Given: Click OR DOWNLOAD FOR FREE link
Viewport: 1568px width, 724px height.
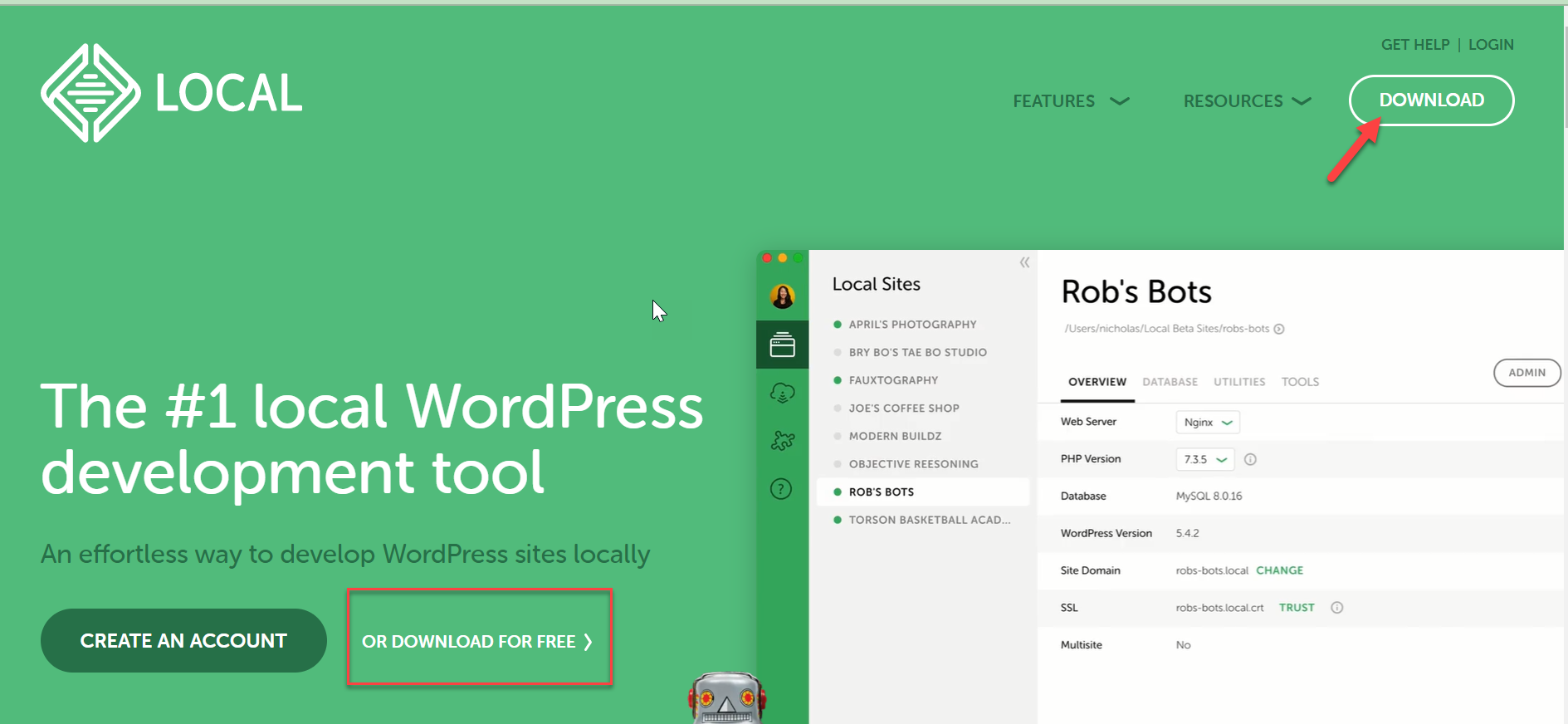Looking at the screenshot, I should click(x=477, y=642).
